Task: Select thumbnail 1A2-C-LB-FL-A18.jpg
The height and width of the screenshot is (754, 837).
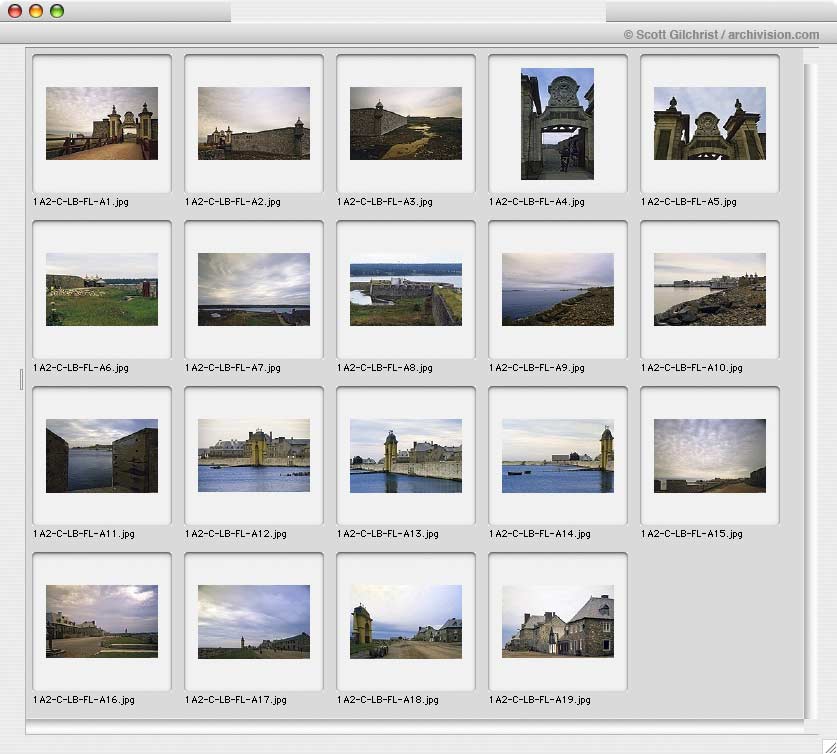Action: click(x=406, y=622)
